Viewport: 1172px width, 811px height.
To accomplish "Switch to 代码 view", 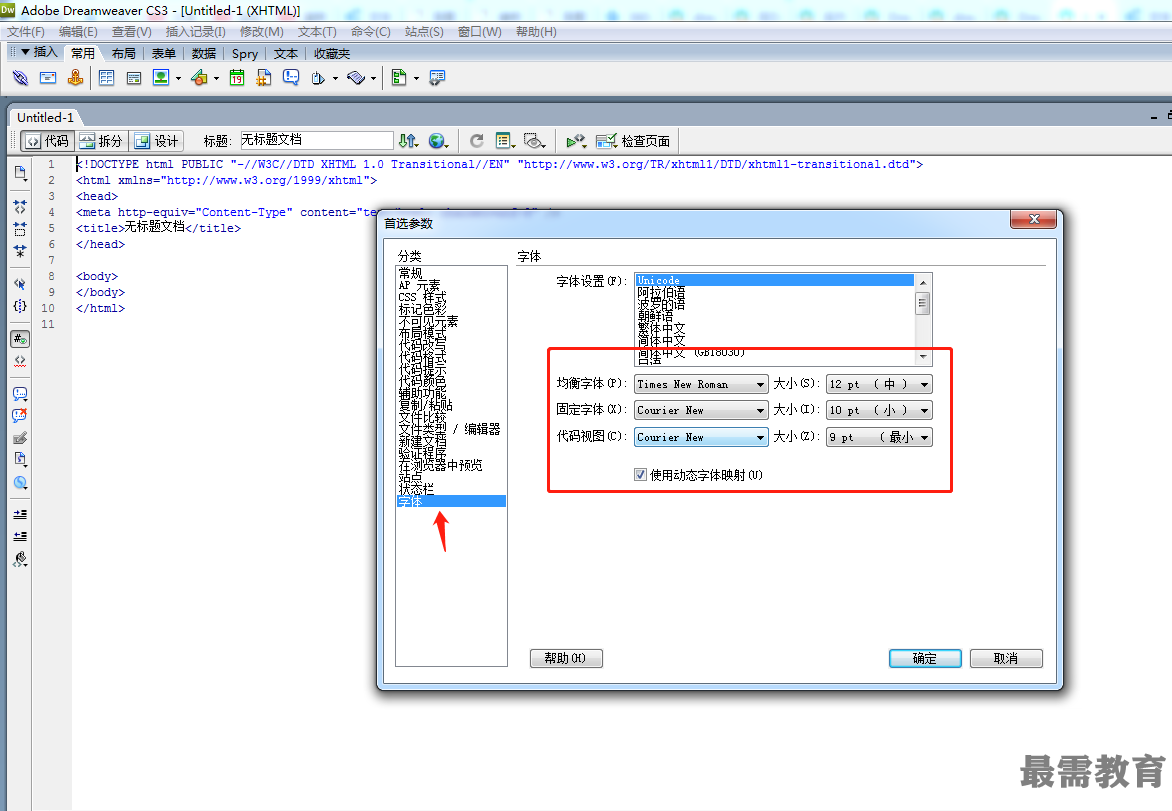I will [x=47, y=141].
